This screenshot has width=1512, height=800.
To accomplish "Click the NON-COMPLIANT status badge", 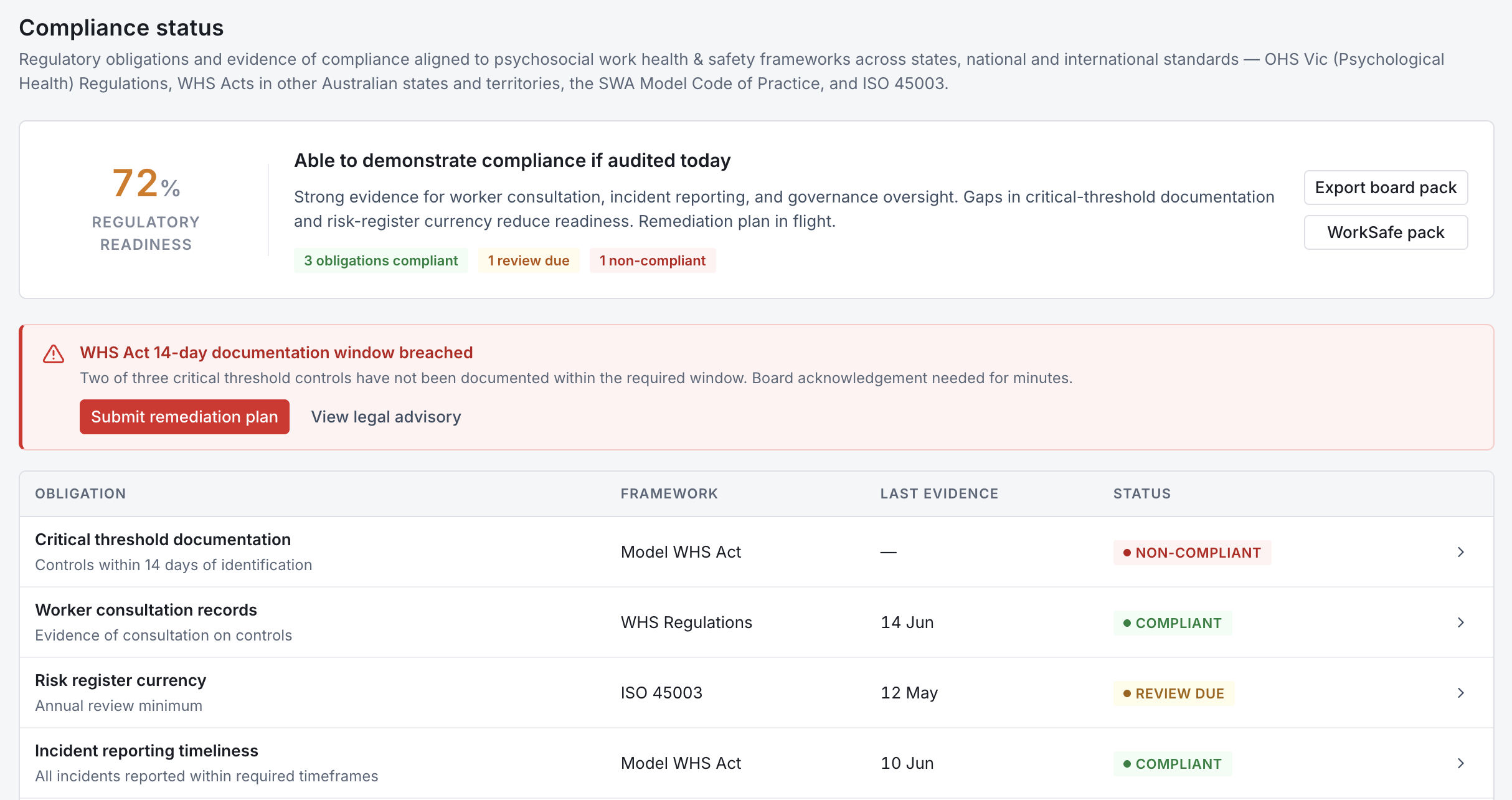I will point(1192,553).
